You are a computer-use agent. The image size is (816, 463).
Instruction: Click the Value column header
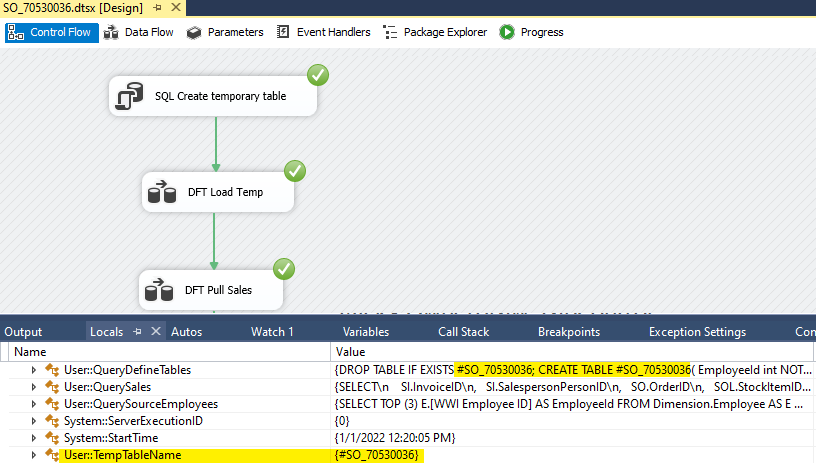[x=571, y=352]
